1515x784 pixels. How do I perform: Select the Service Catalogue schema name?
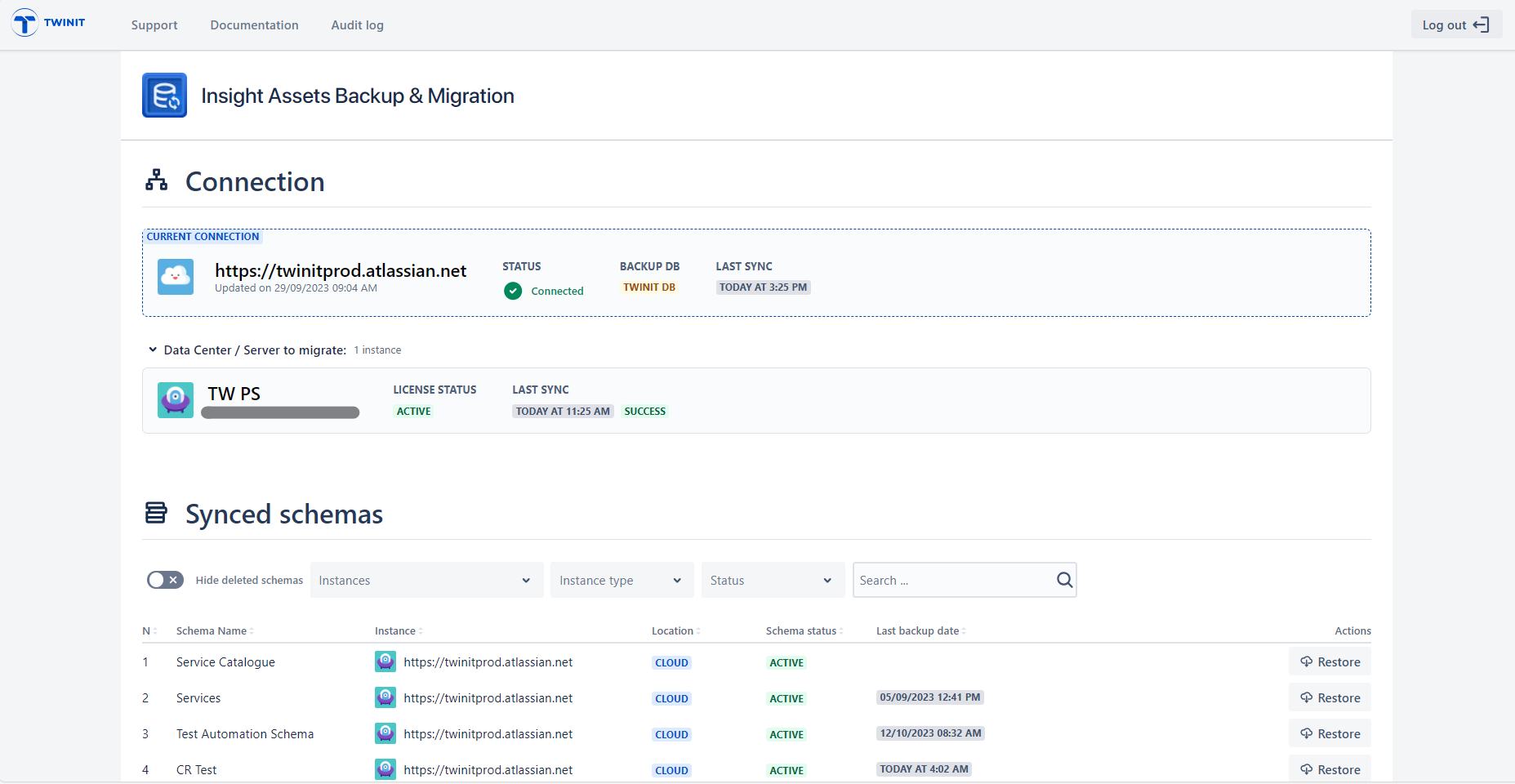(225, 662)
